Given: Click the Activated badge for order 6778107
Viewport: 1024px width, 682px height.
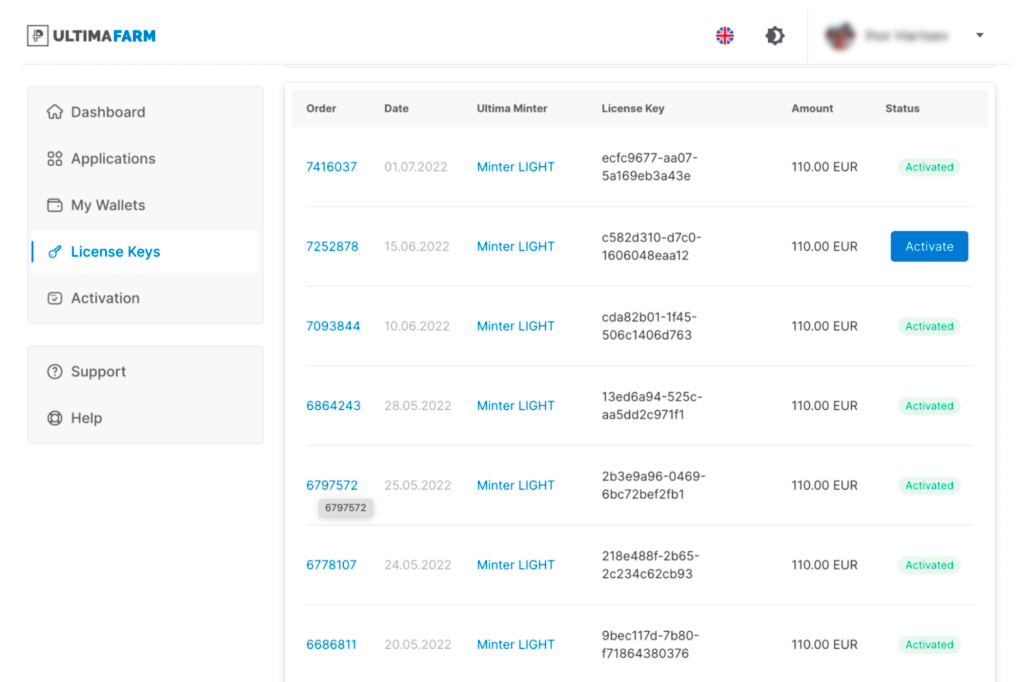Looking at the screenshot, I should 929,566.
